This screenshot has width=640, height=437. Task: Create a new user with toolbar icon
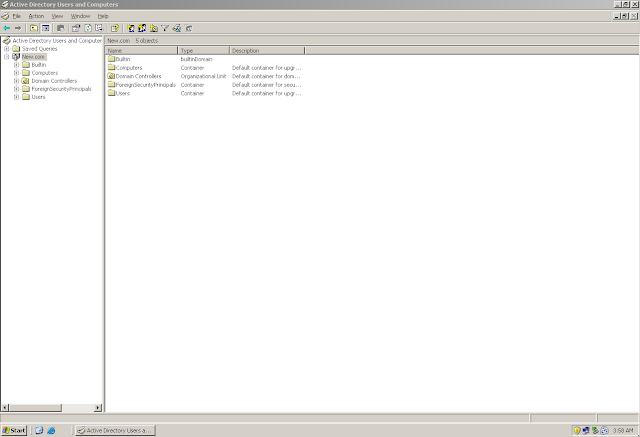(x=131, y=28)
